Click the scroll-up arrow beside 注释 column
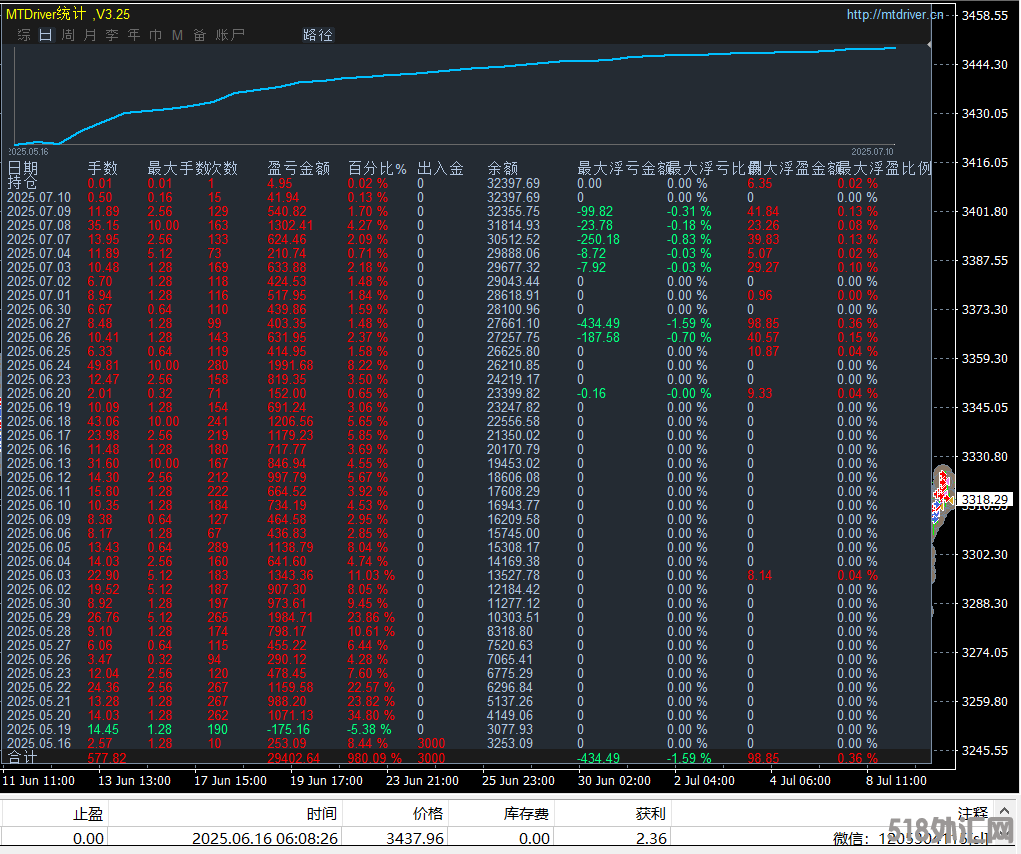 point(1005,810)
